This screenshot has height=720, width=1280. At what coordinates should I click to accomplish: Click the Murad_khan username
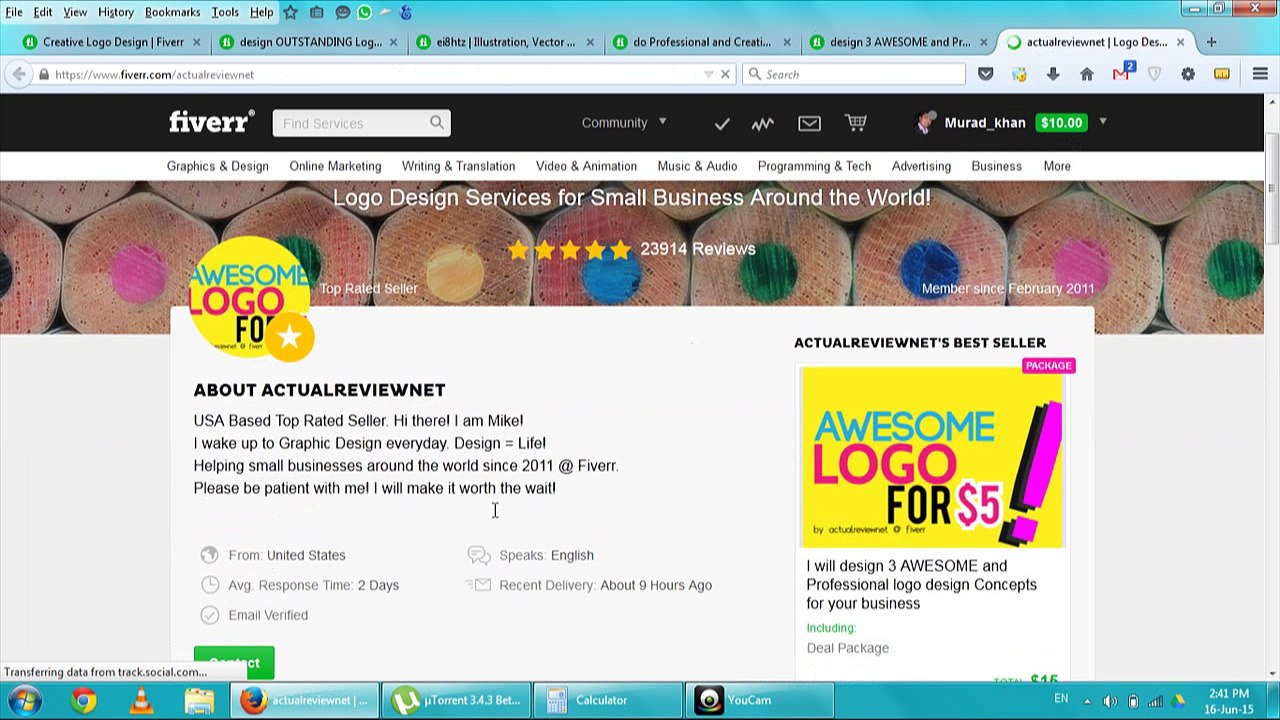[x=985, y=123]
